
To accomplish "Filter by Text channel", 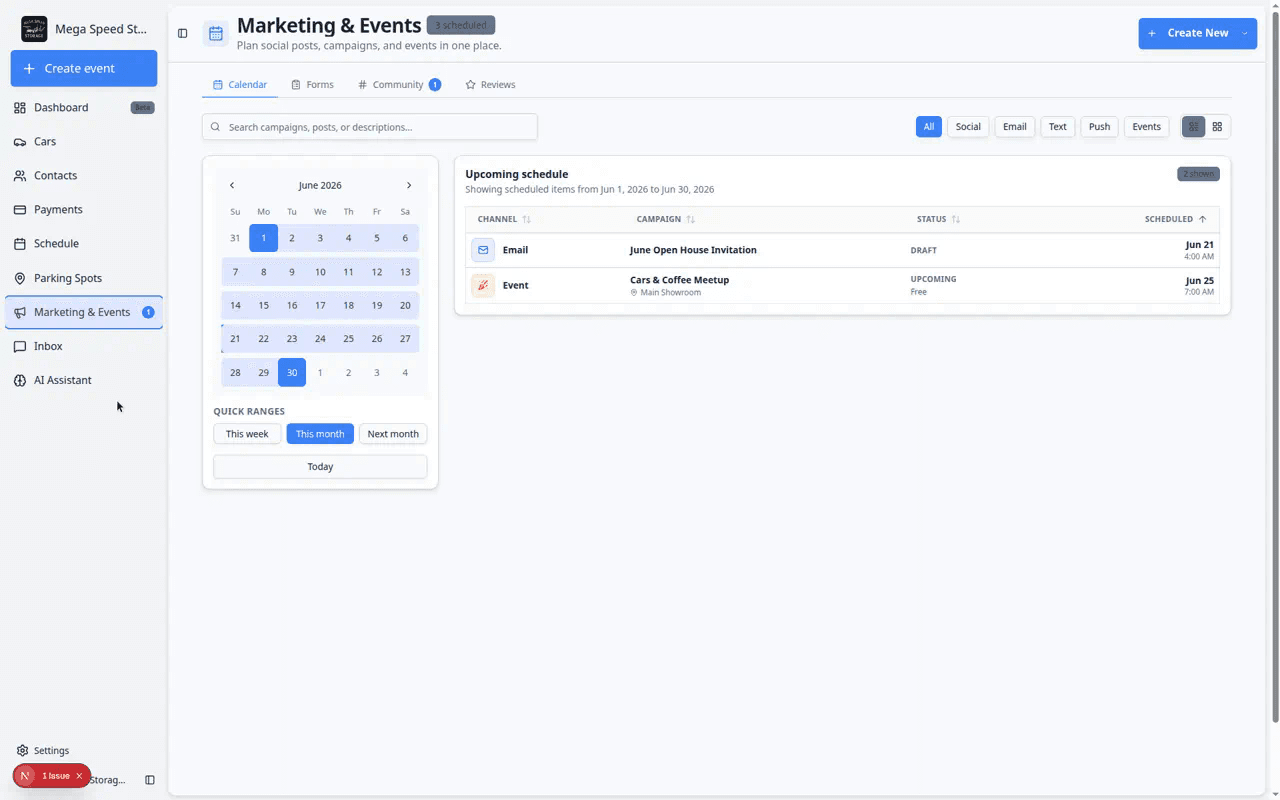I will [1058, 127].
